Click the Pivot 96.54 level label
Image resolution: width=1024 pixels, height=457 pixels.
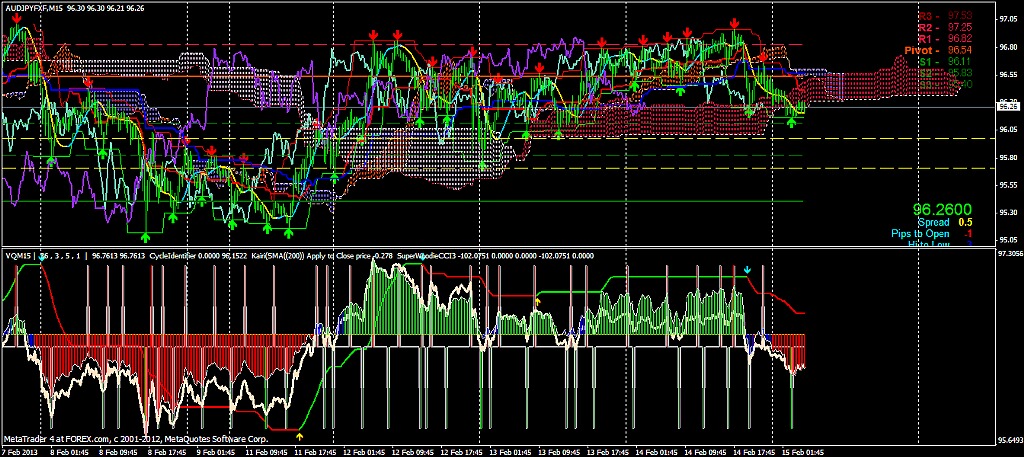[x=937, y=49]
